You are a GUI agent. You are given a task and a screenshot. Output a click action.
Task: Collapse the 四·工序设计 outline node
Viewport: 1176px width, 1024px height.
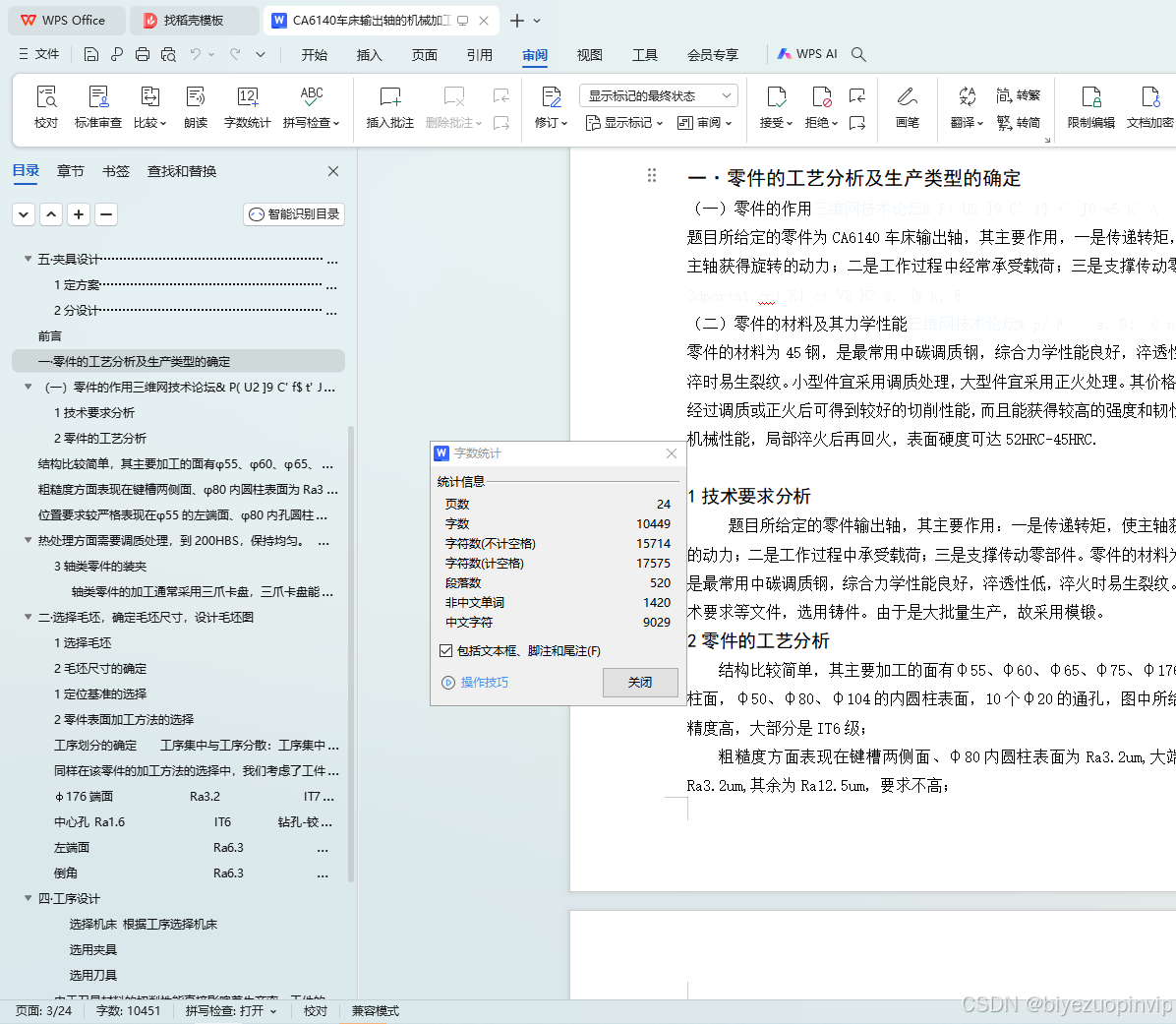pyautogui.click(x=28, y=898)
